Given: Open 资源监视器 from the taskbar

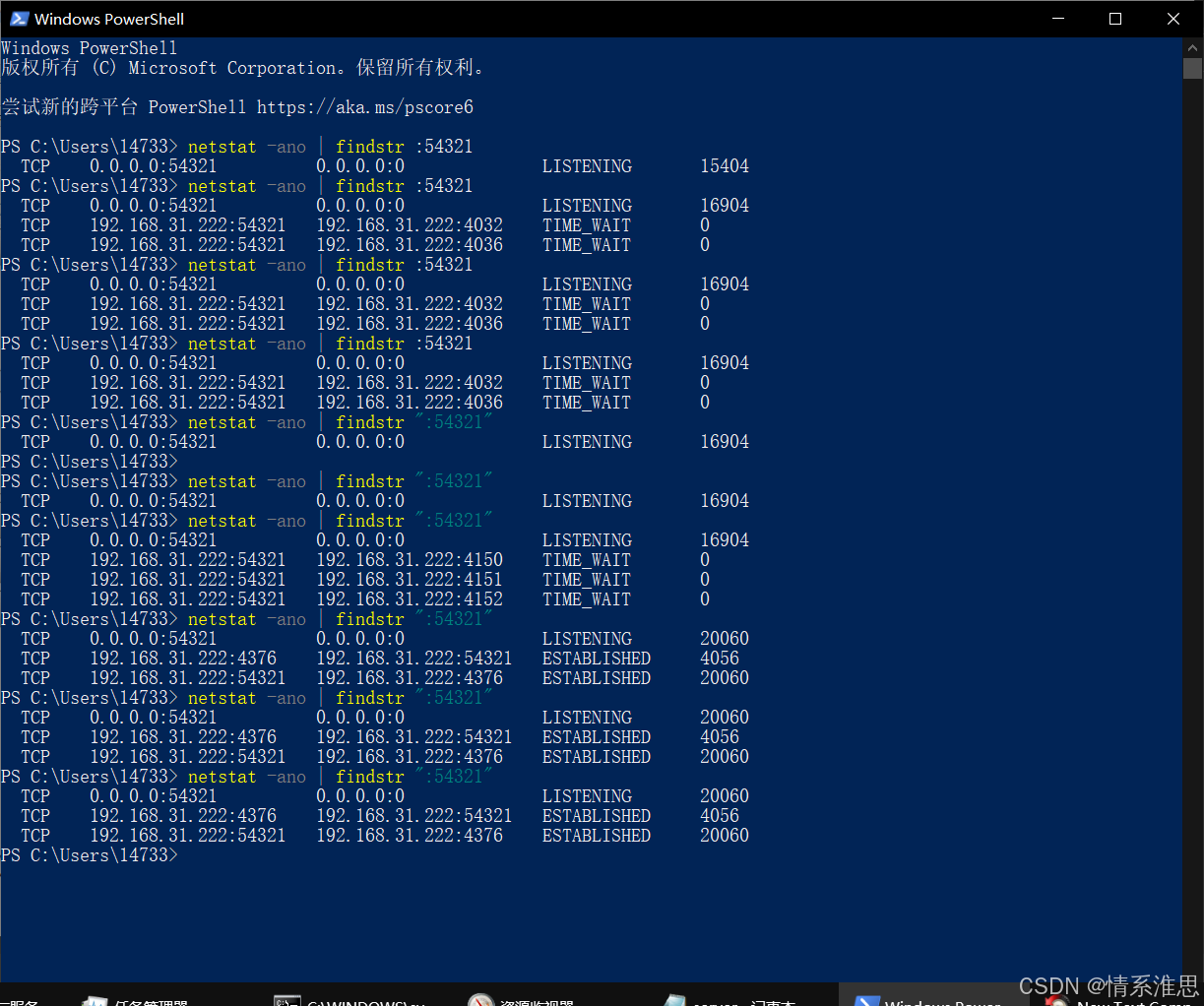Looking at the screenshot, I should [522, 999].
